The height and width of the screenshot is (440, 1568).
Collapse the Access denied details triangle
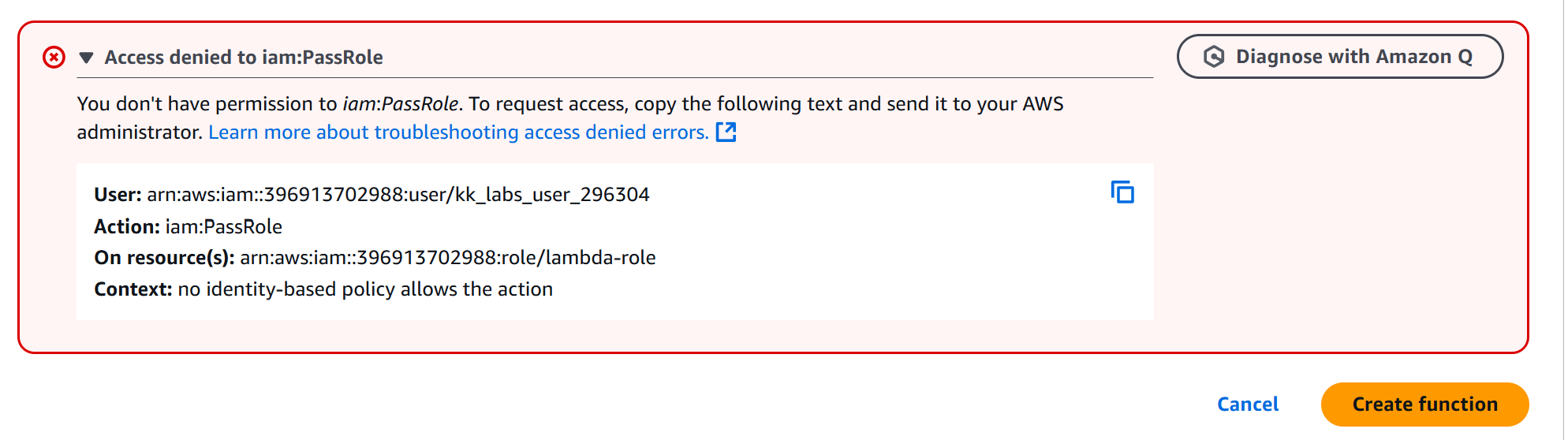click(x=87, y=58)
